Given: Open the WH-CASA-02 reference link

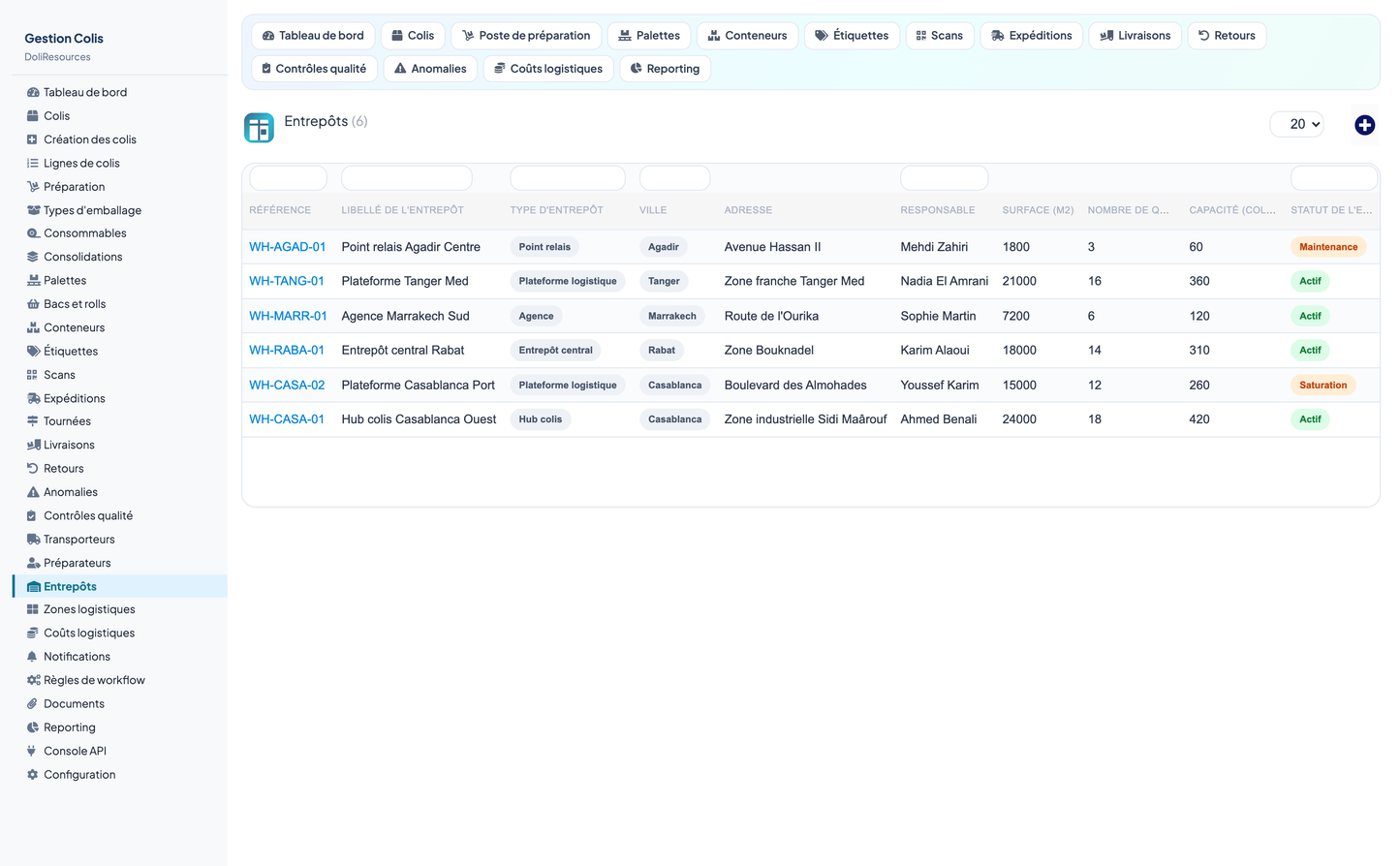Looking at the screenshot, I should coord(287,385).
